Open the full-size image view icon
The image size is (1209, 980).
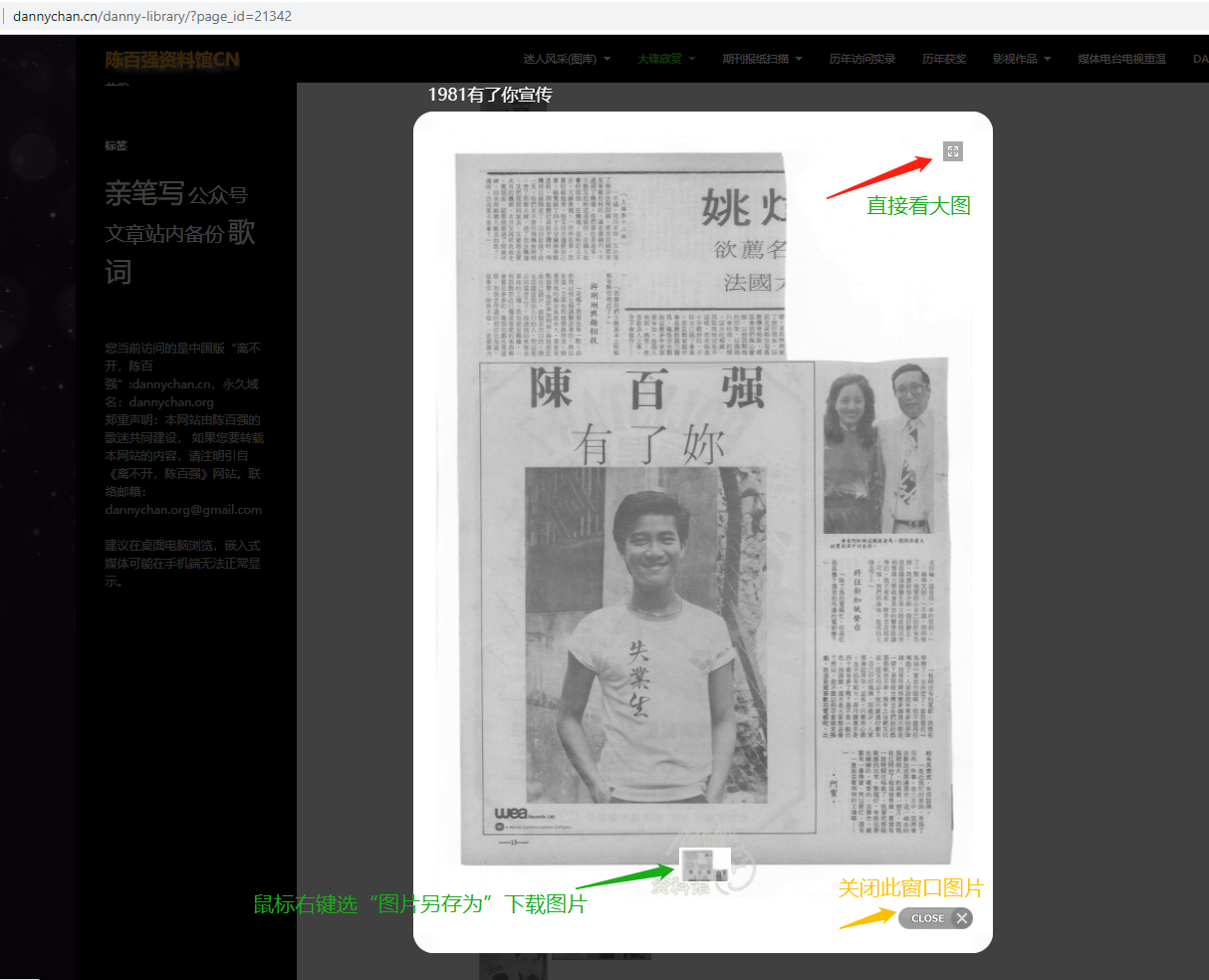click(x=953, y=151)
